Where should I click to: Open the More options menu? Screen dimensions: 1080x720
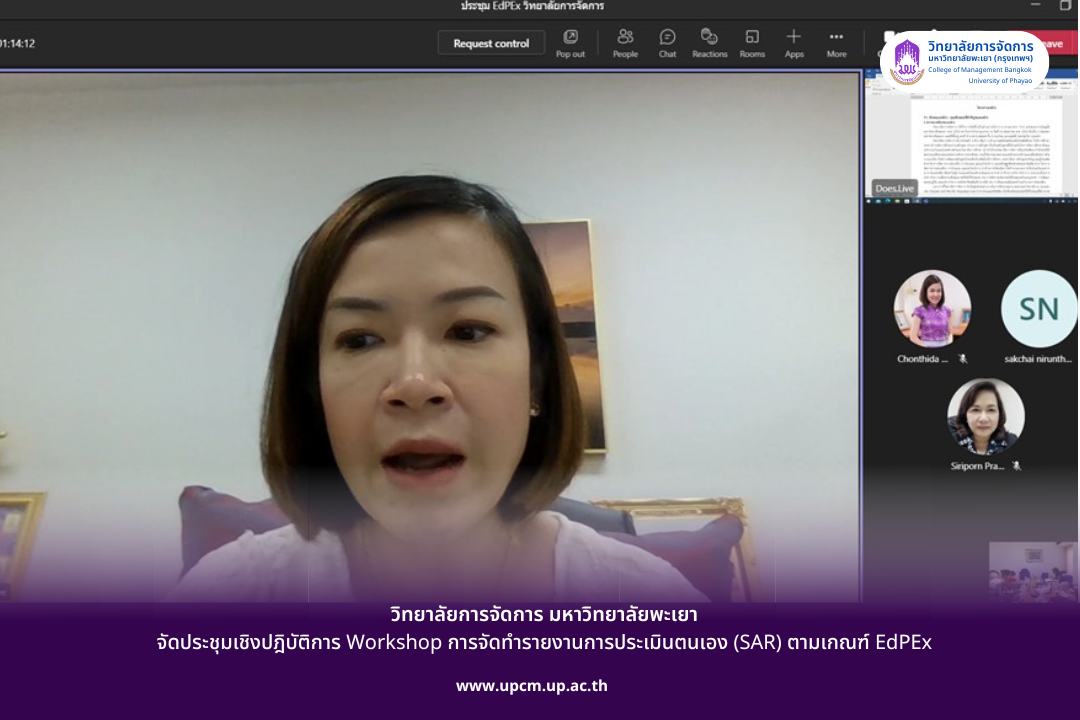click(836, 43)
